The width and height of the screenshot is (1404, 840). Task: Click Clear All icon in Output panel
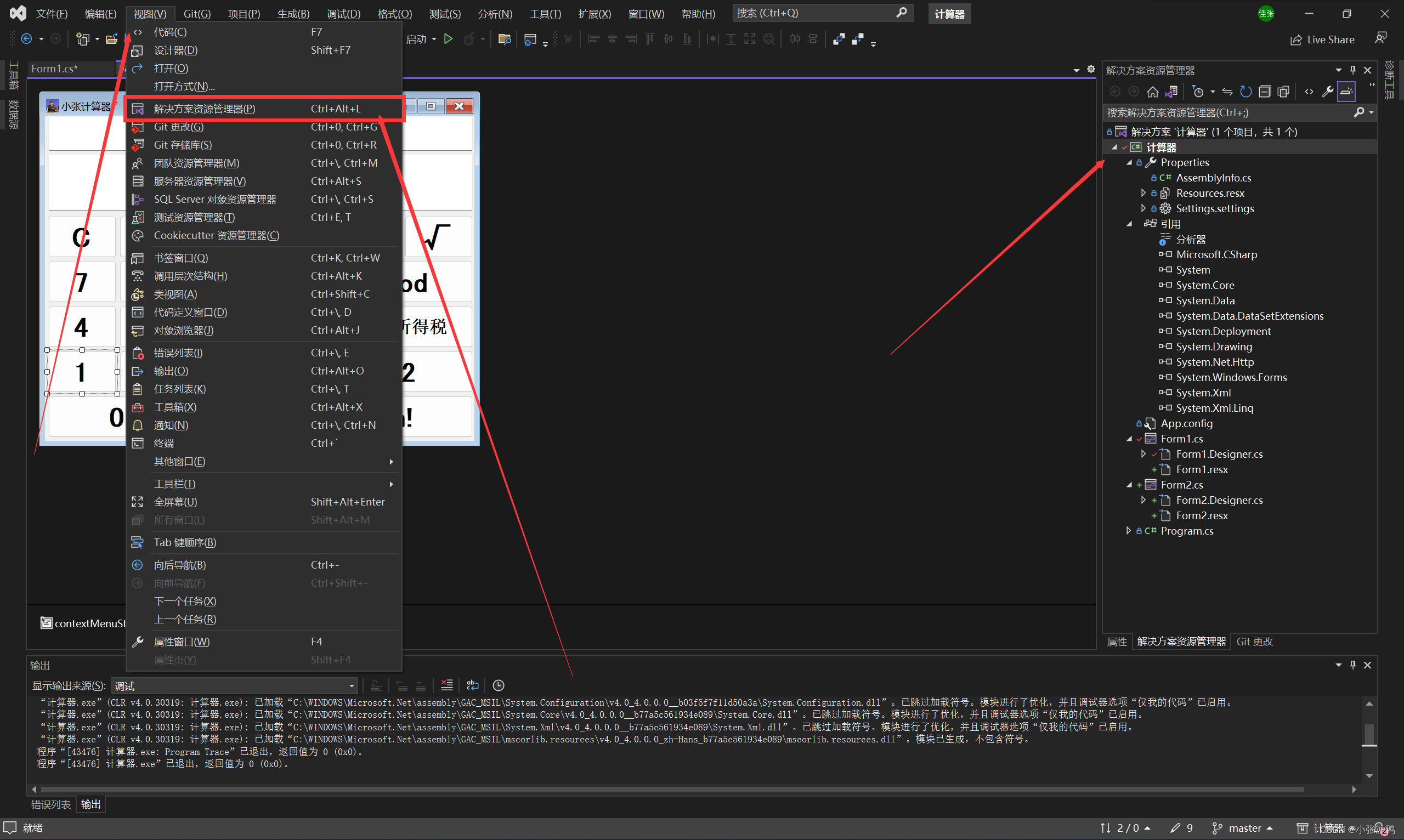(x=446, y=685)
